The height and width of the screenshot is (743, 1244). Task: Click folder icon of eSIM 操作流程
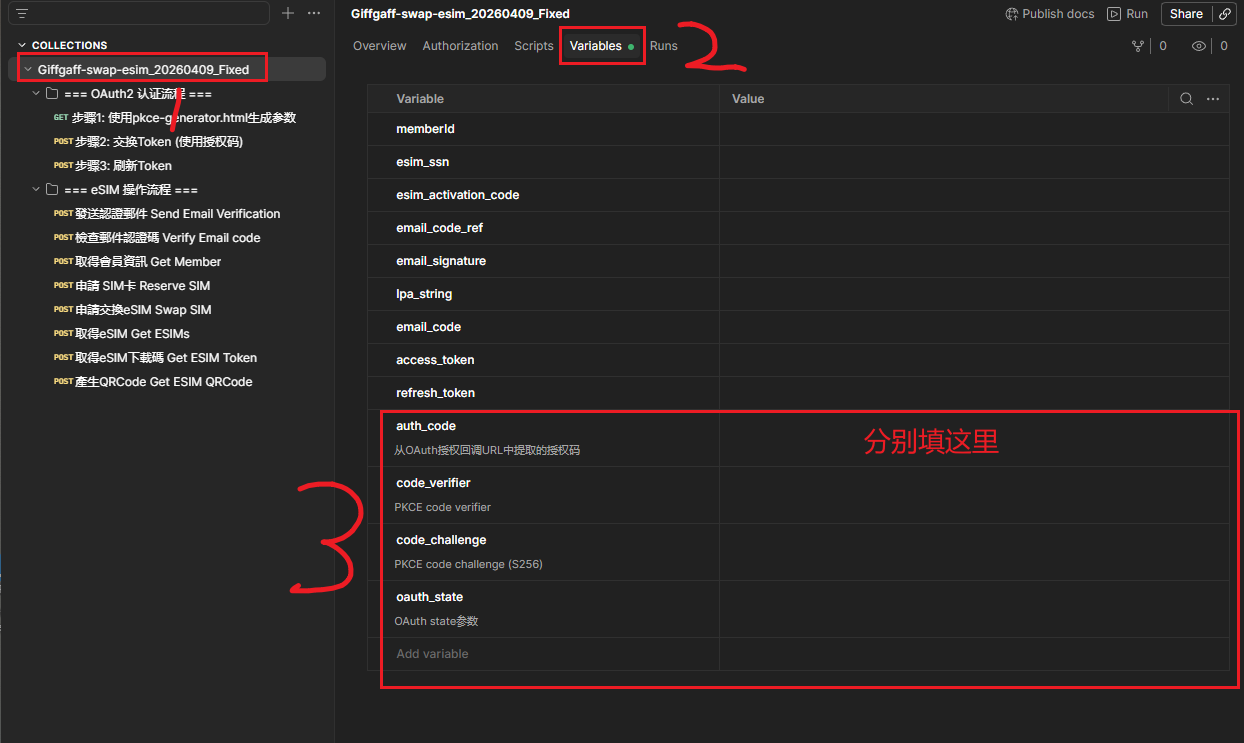52,189
